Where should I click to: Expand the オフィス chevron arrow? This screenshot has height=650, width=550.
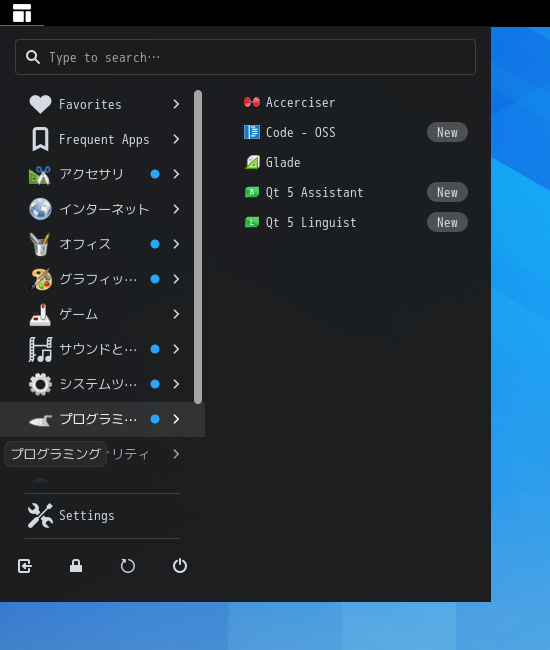coord(176,244)
